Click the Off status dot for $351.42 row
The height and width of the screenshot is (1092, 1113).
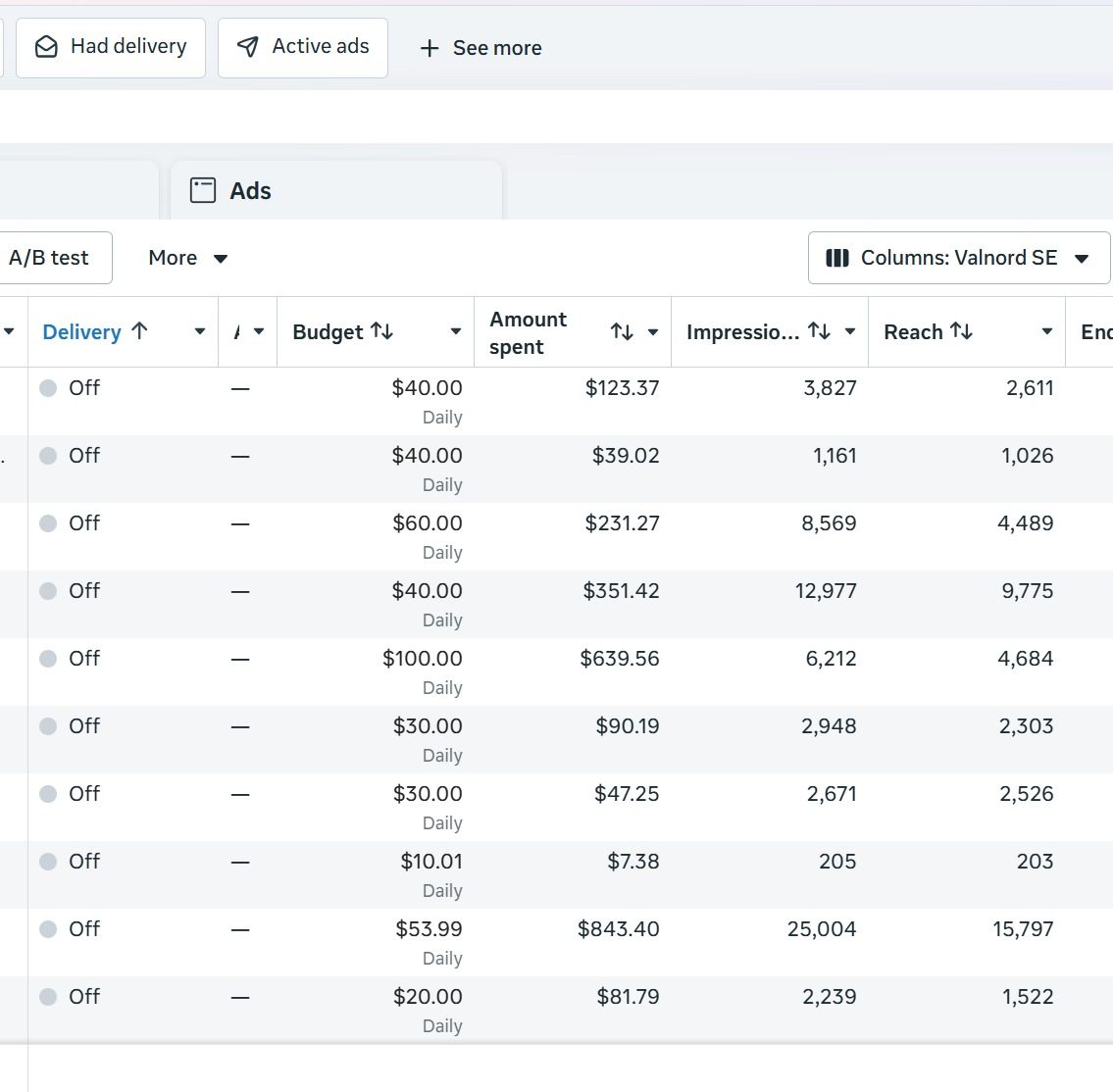point(47,591)
